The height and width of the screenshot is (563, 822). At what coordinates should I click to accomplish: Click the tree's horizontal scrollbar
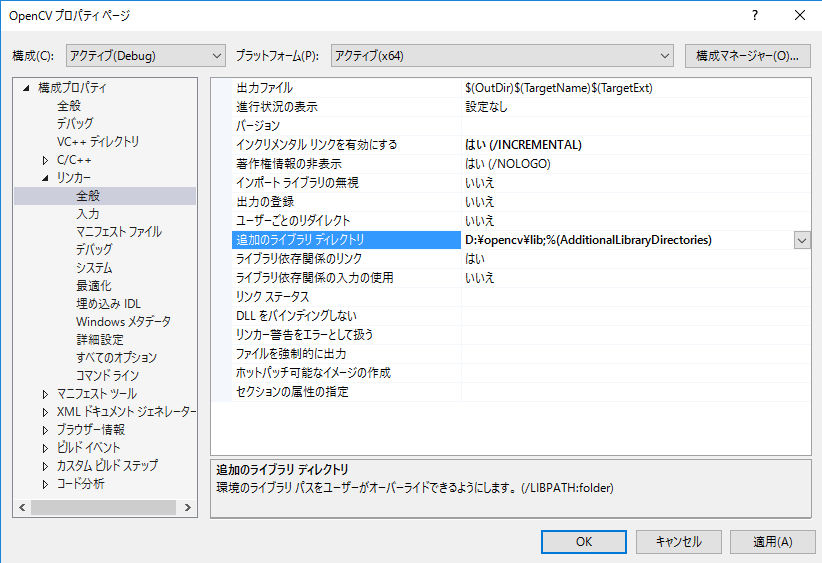coord(105,508)
